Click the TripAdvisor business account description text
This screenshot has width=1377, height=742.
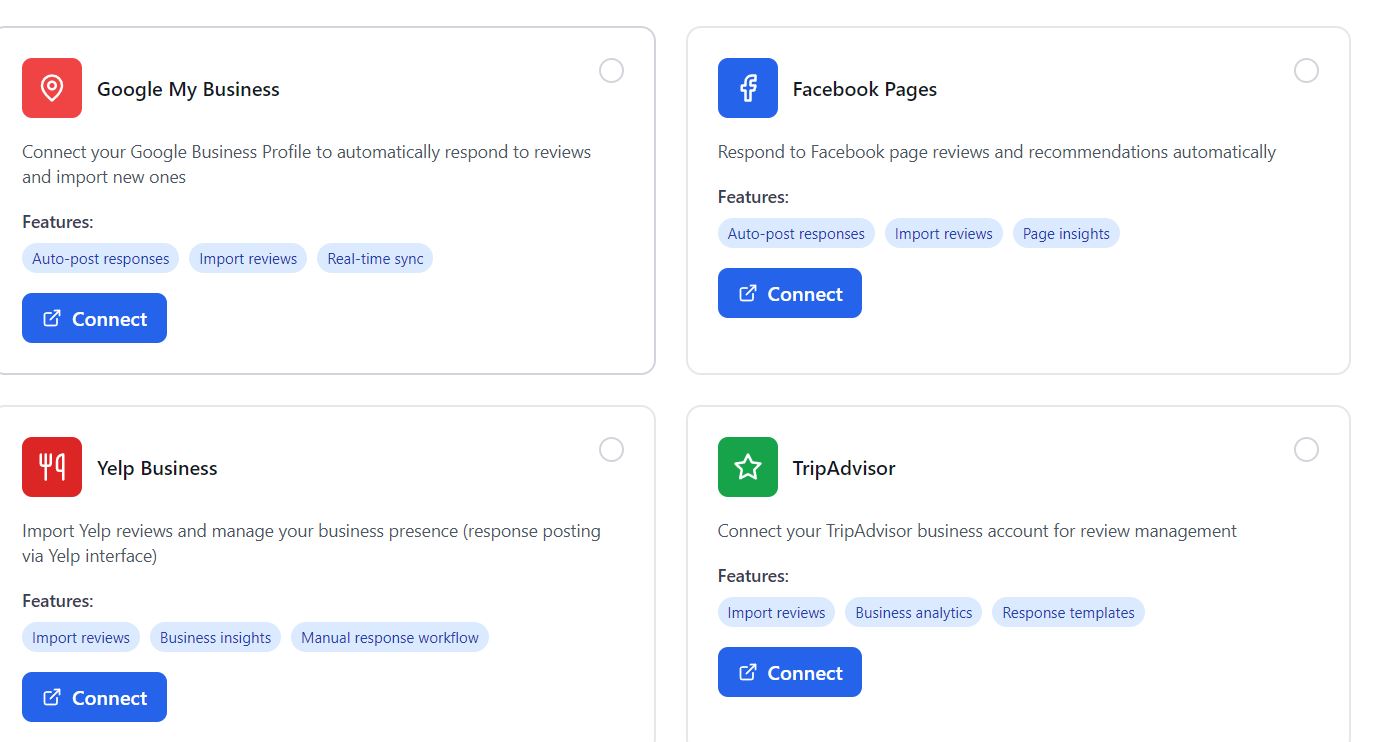(977, 531)
